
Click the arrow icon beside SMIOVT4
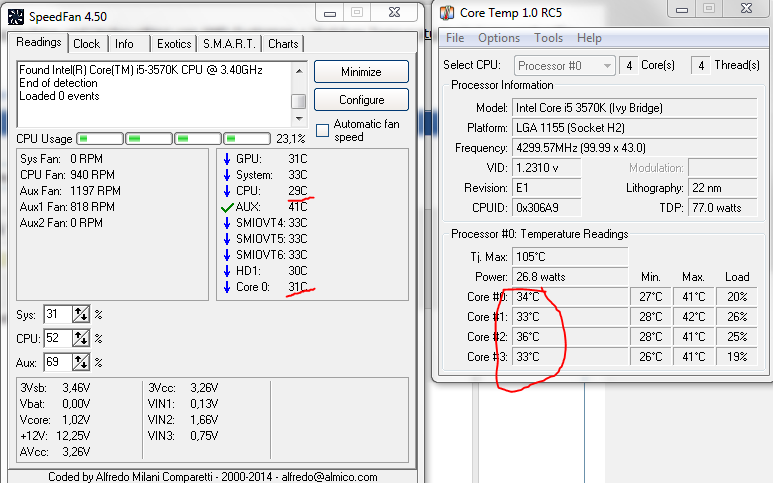tap(227, 223)
